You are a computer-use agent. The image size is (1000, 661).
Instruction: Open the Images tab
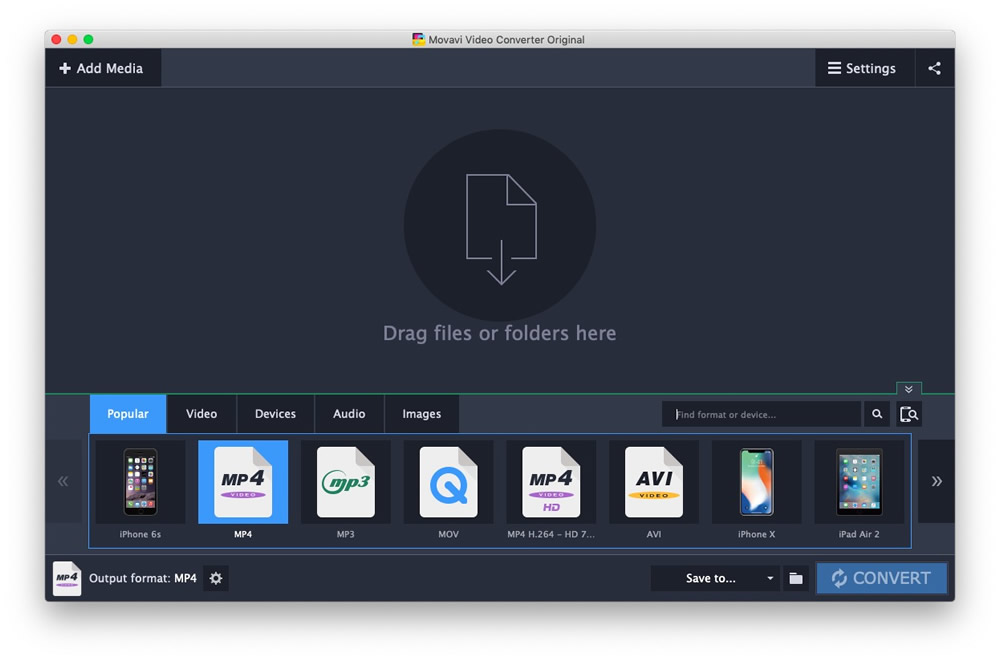422,413
